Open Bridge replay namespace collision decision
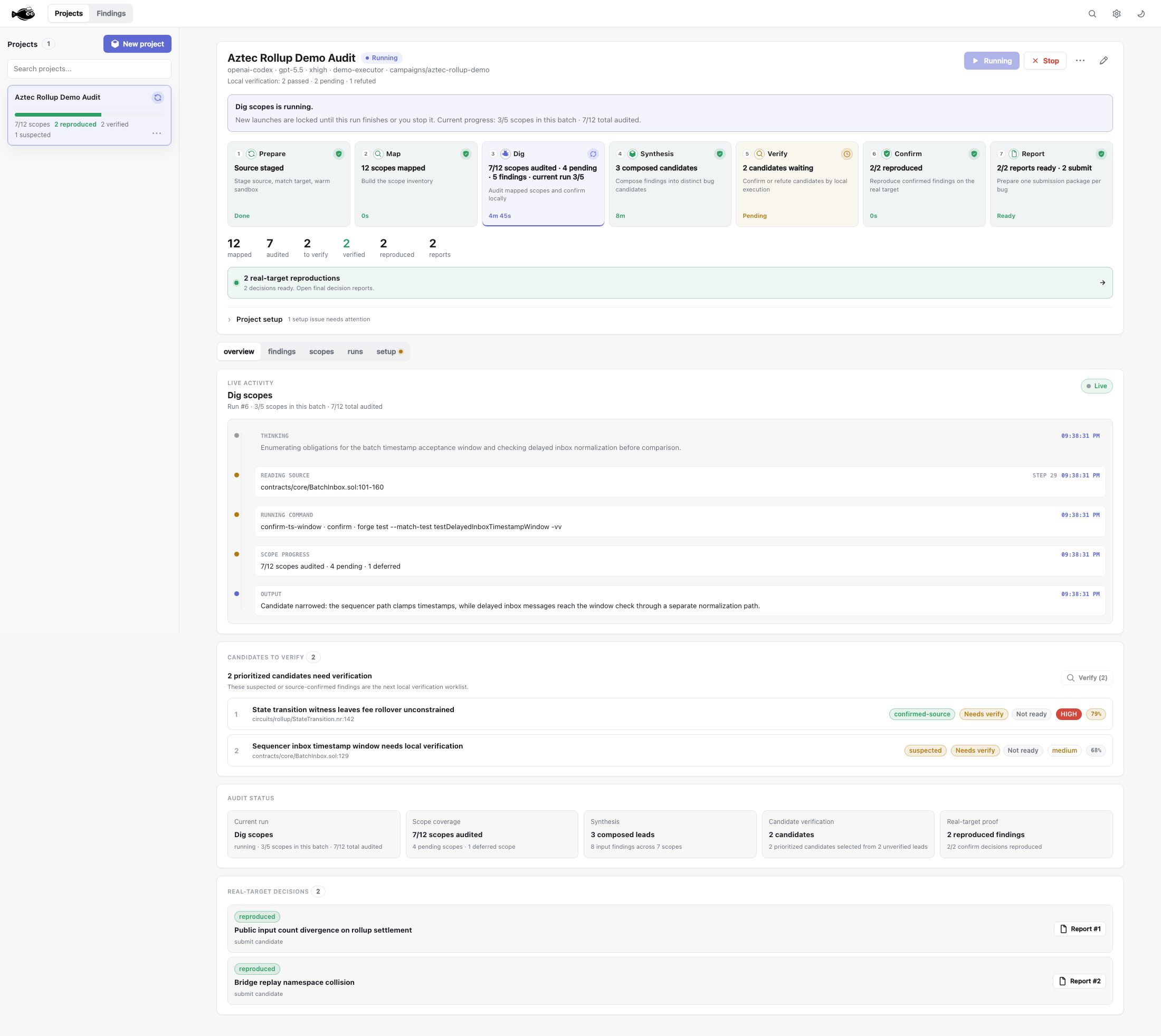The height and width of the screenshot is (1036, 1161). (670, 981)
